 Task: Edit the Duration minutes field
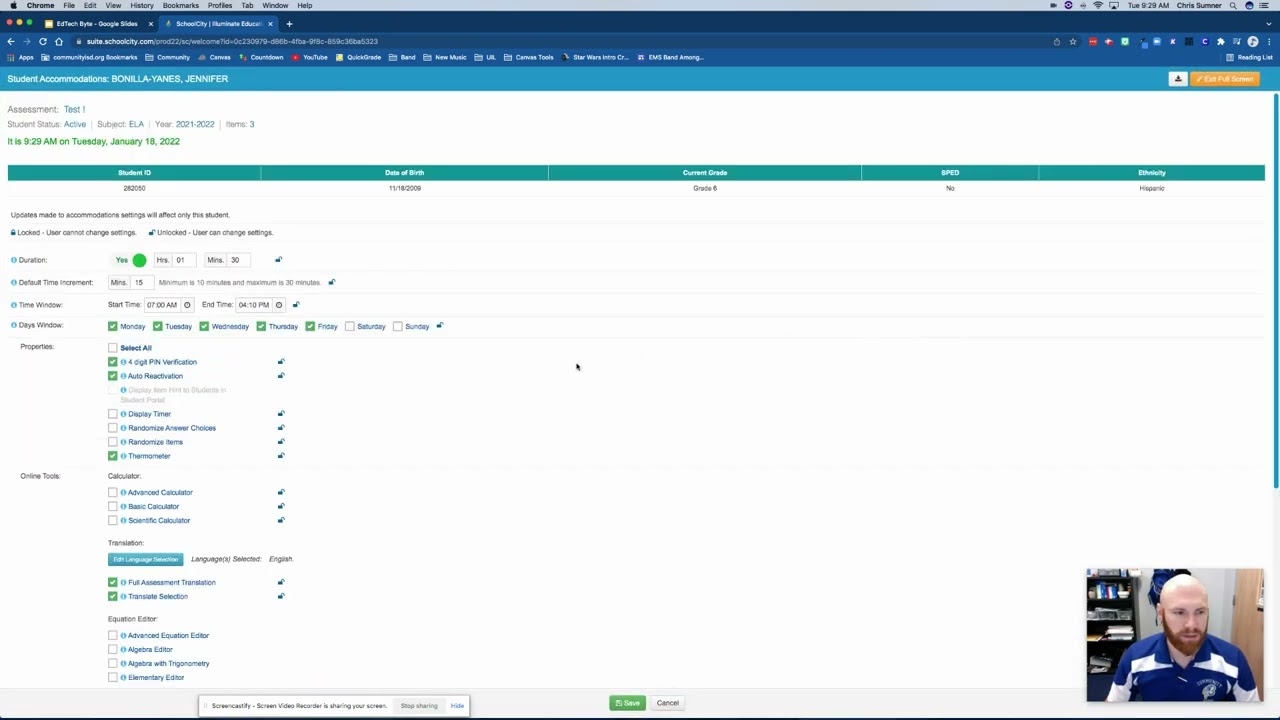click(x=238, y=260)
